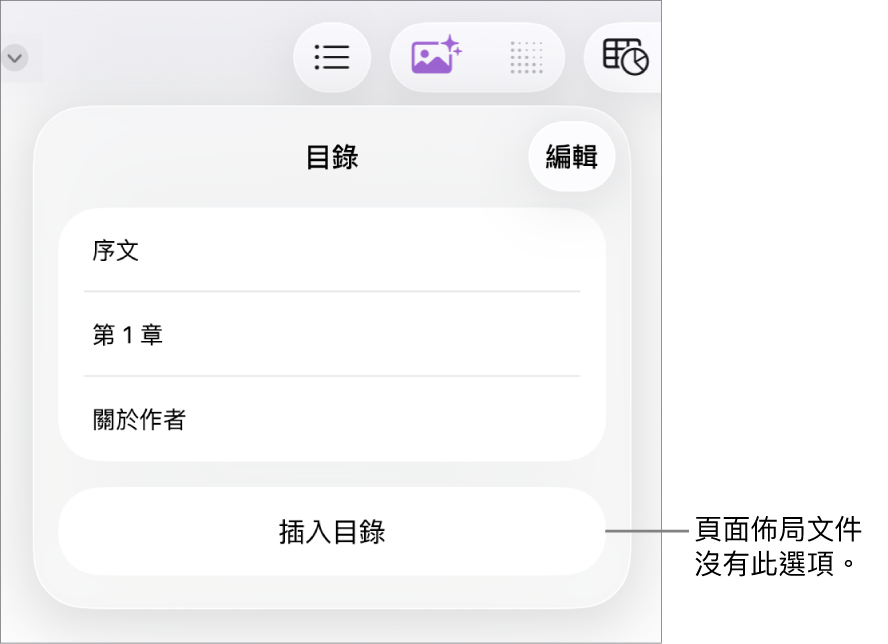888x644 pixels.
Task: Enter edit mode for TOC entries
Action: pos(571,156)
